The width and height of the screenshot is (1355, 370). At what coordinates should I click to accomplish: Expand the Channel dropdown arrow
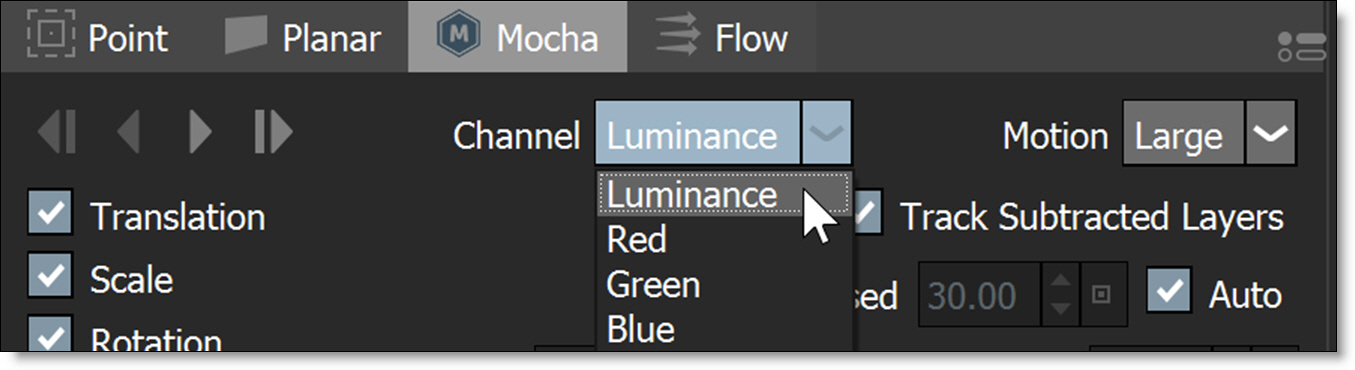pos(827,133)
